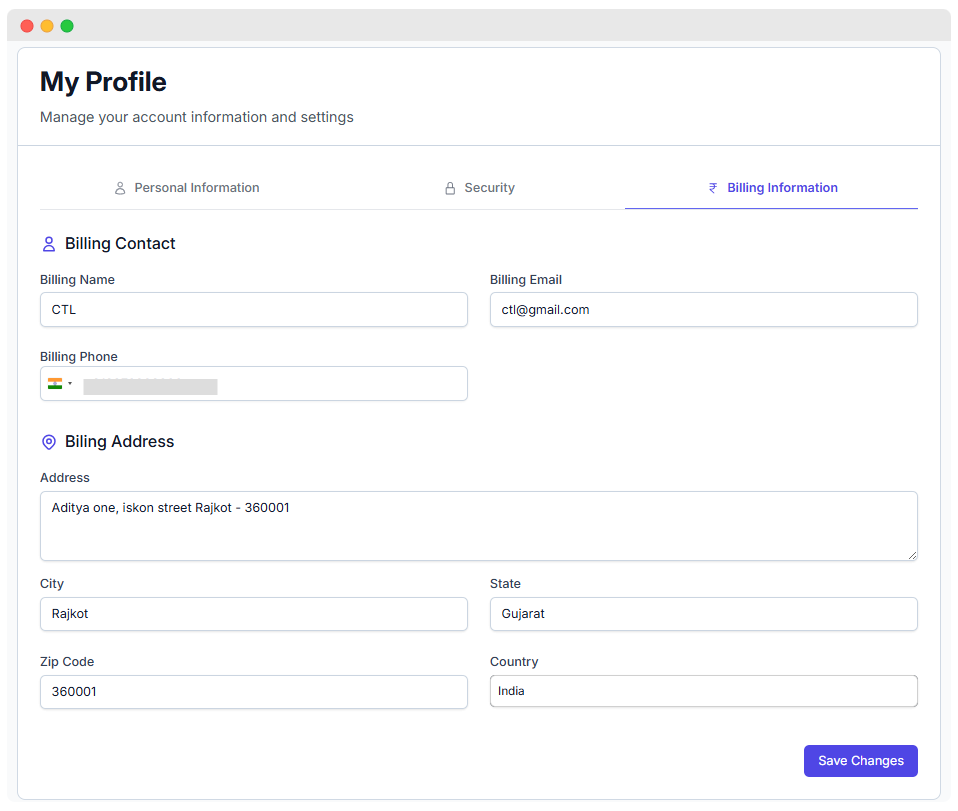The height and width of the screenshot is (811, 958).
Task: Expand the phone country code dropdown arrow
Action: (x=70, y=384)
